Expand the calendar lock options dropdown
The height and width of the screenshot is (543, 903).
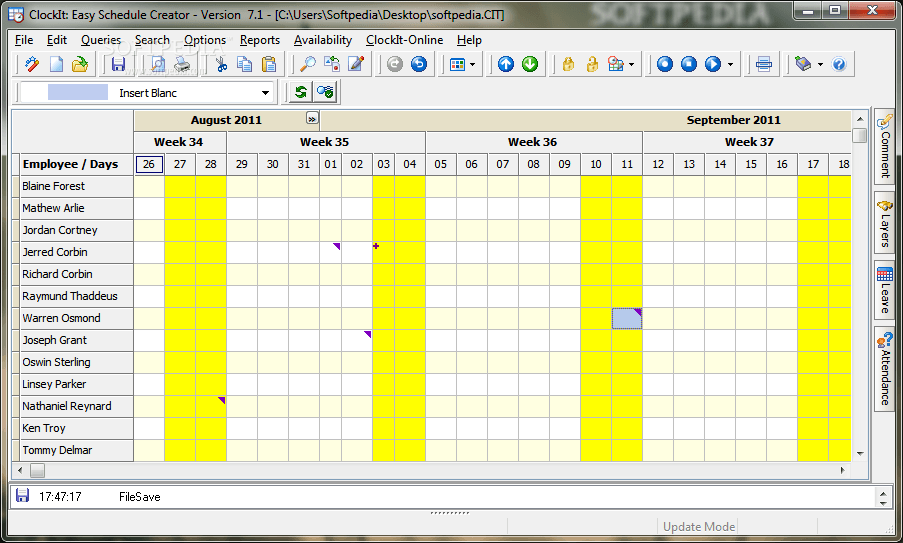(631, 64)
